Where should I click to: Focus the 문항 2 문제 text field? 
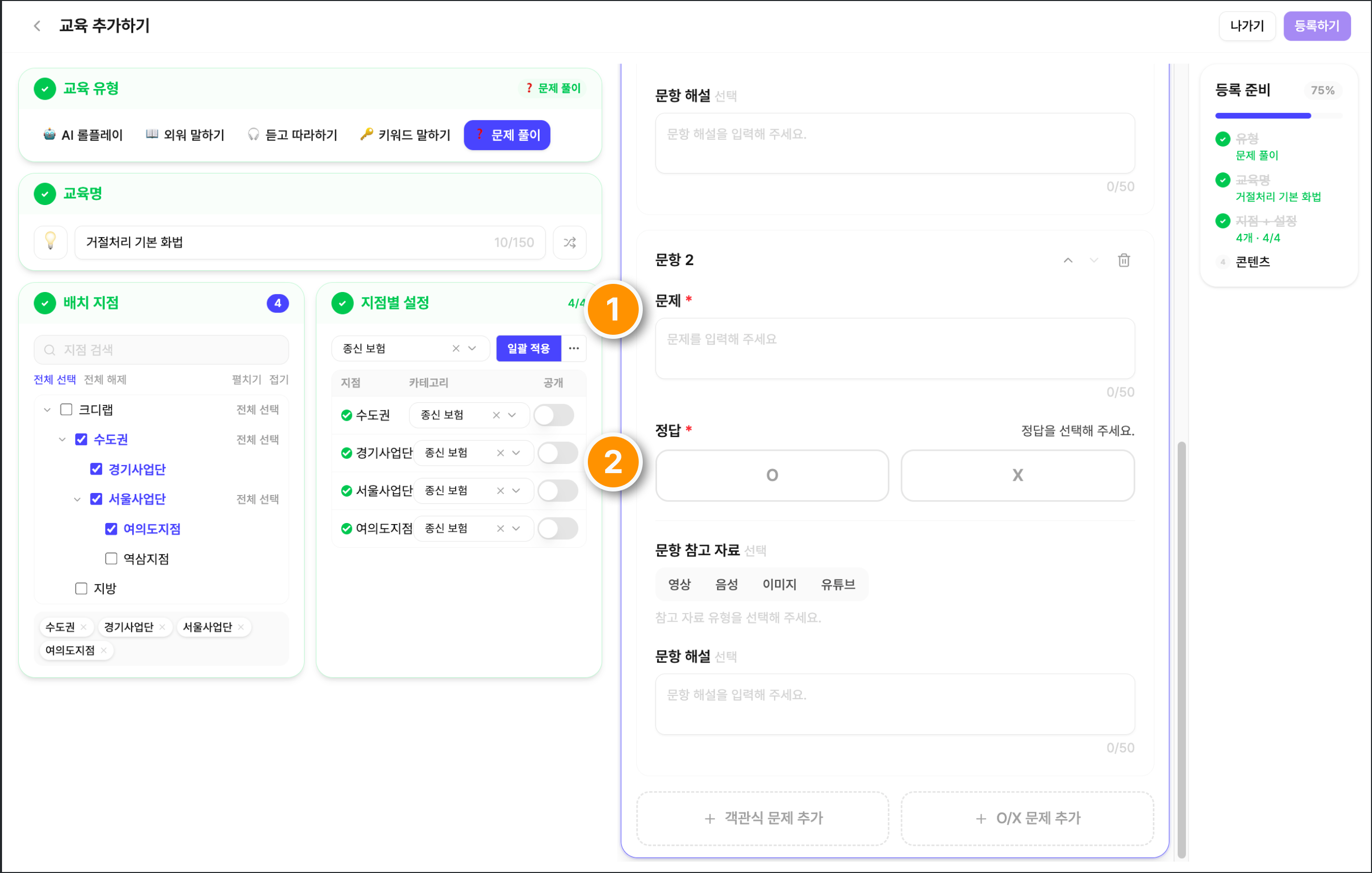(894, 348)
